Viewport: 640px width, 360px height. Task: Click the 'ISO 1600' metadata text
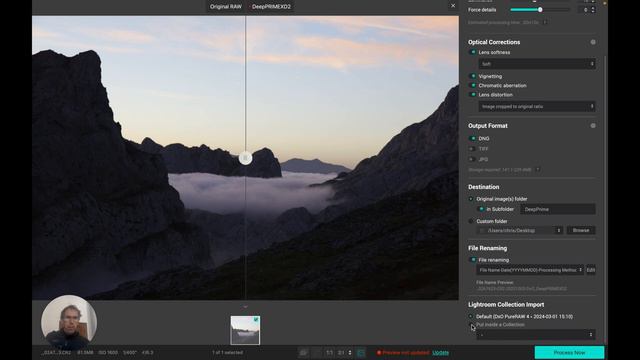tap(108, 352)
